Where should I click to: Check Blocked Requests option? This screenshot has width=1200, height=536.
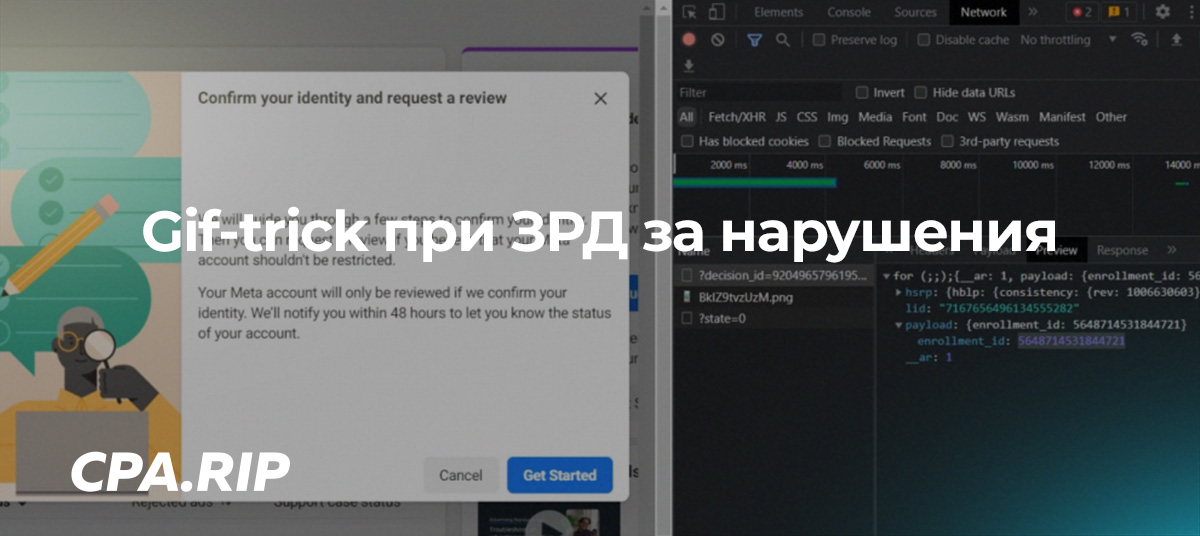point(825,141)
